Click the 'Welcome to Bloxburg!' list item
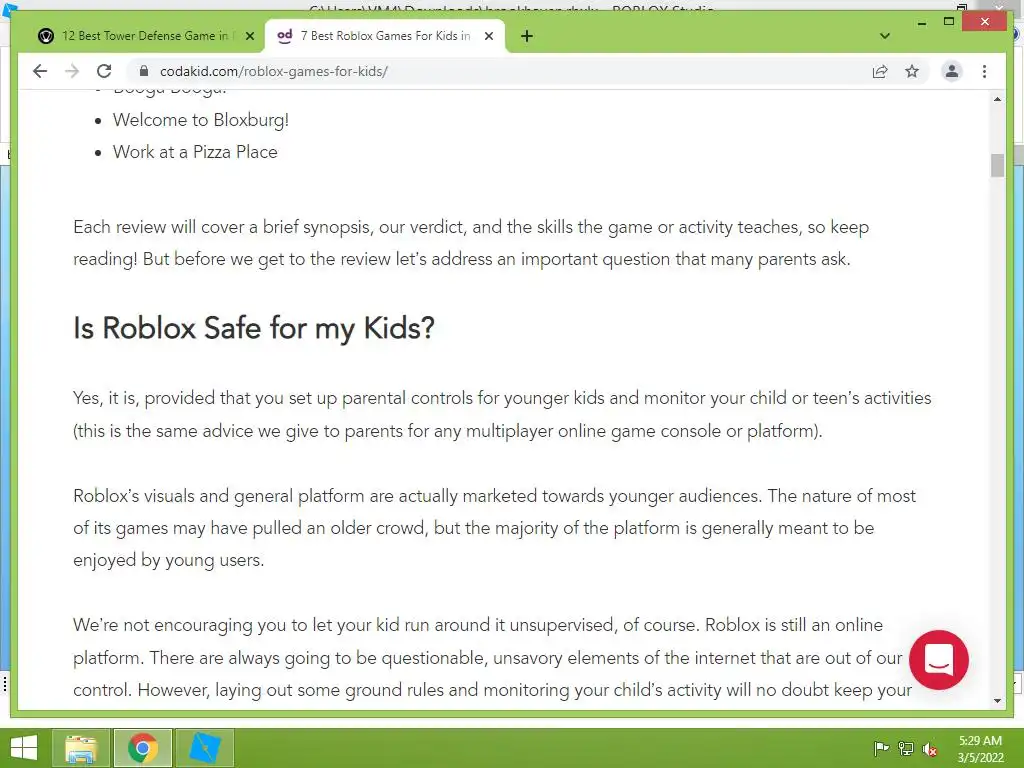Image resolution: width=1024 pixels, height=768 pixels. click(x=200, y=120)
